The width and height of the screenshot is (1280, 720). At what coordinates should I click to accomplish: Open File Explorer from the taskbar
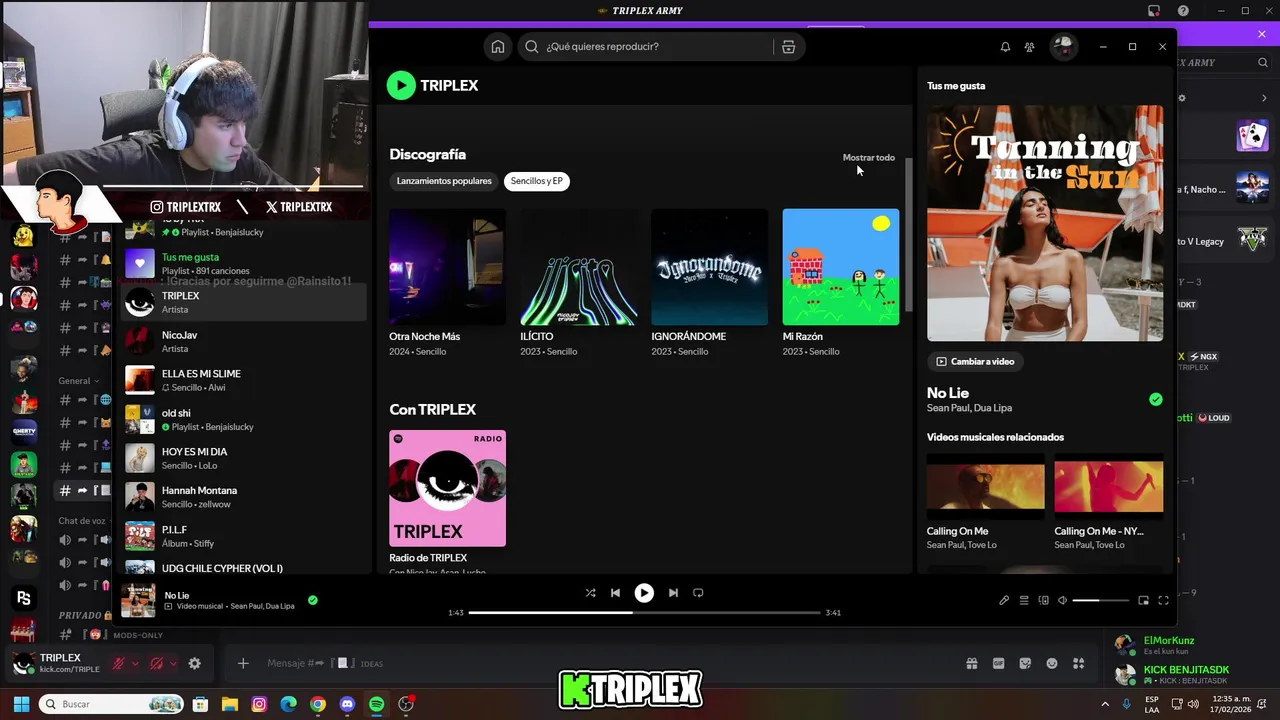point(230,704)
